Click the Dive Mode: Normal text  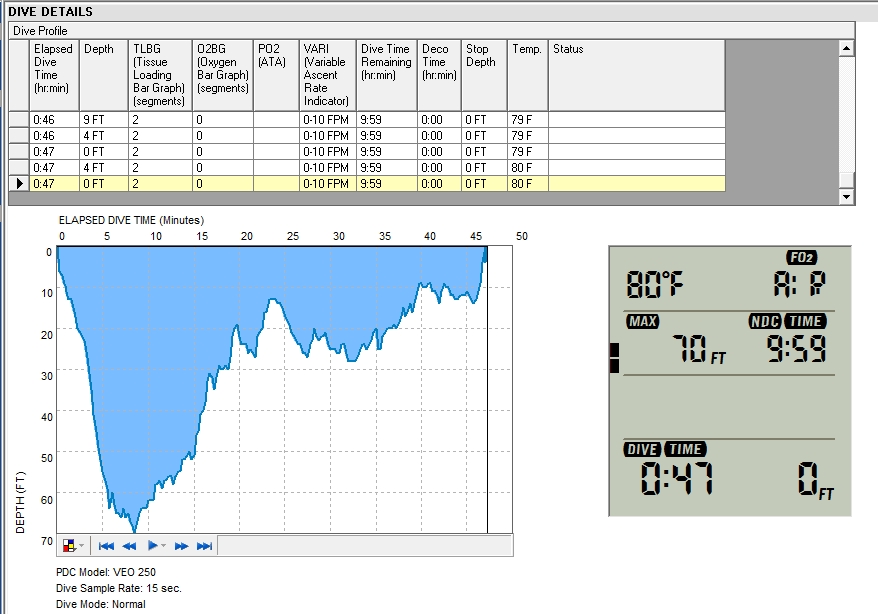pos(101,604)
